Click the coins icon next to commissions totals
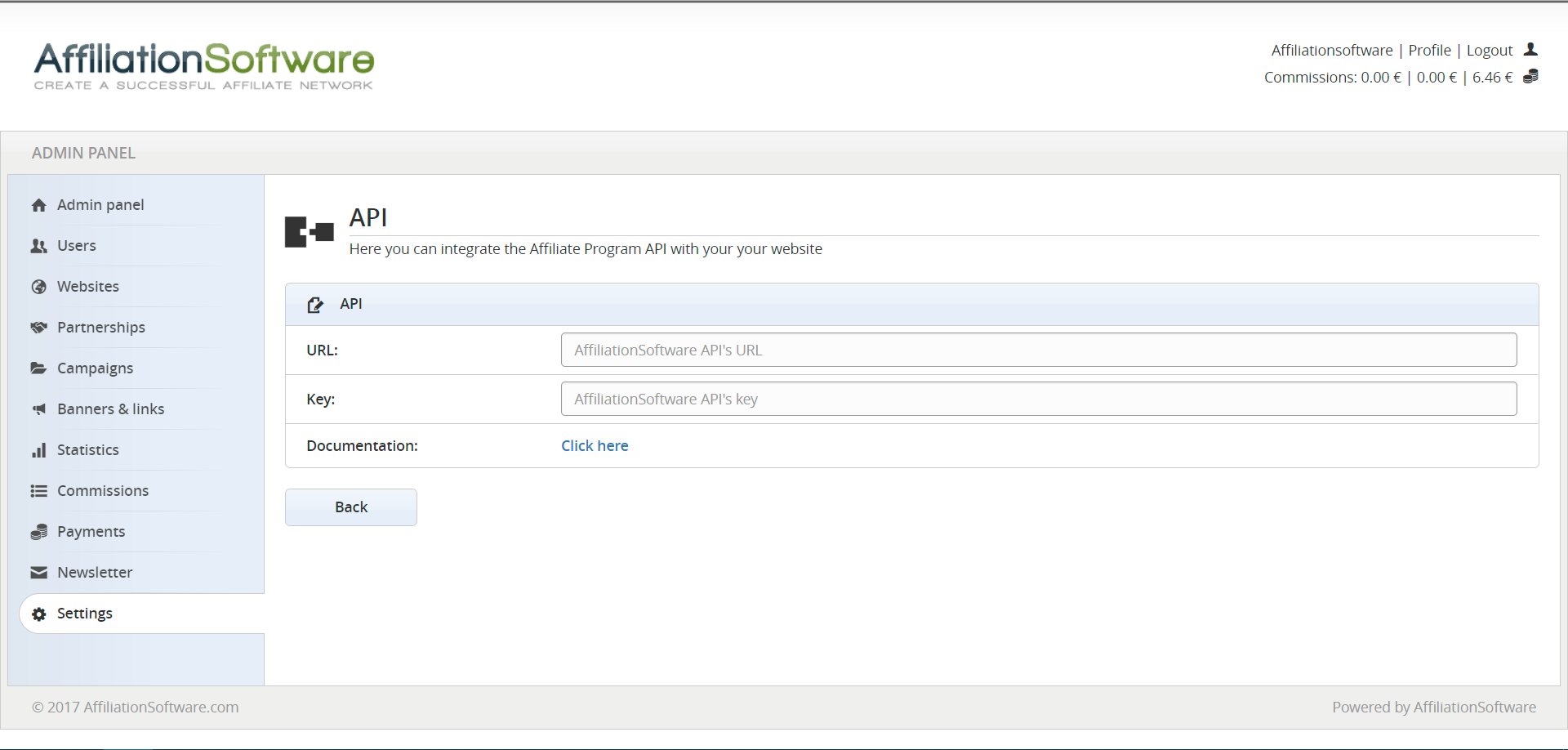 point(1530,77)
